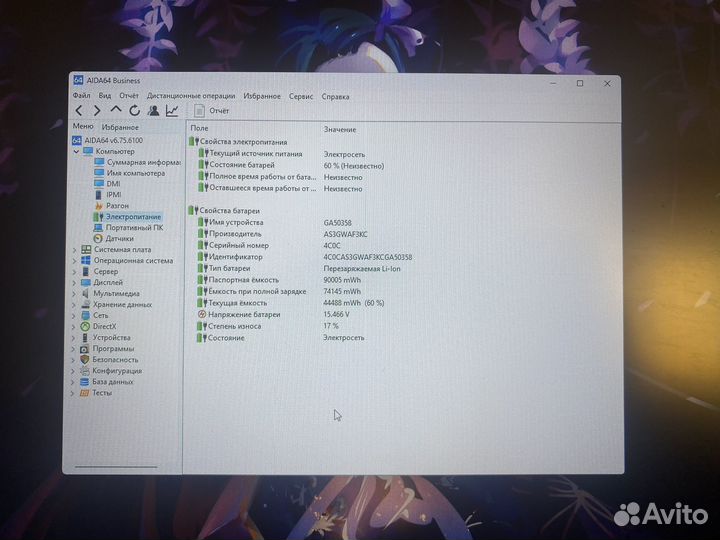Select the Состояние батарей row
The image size is (720, 540).
coord(290,165)
